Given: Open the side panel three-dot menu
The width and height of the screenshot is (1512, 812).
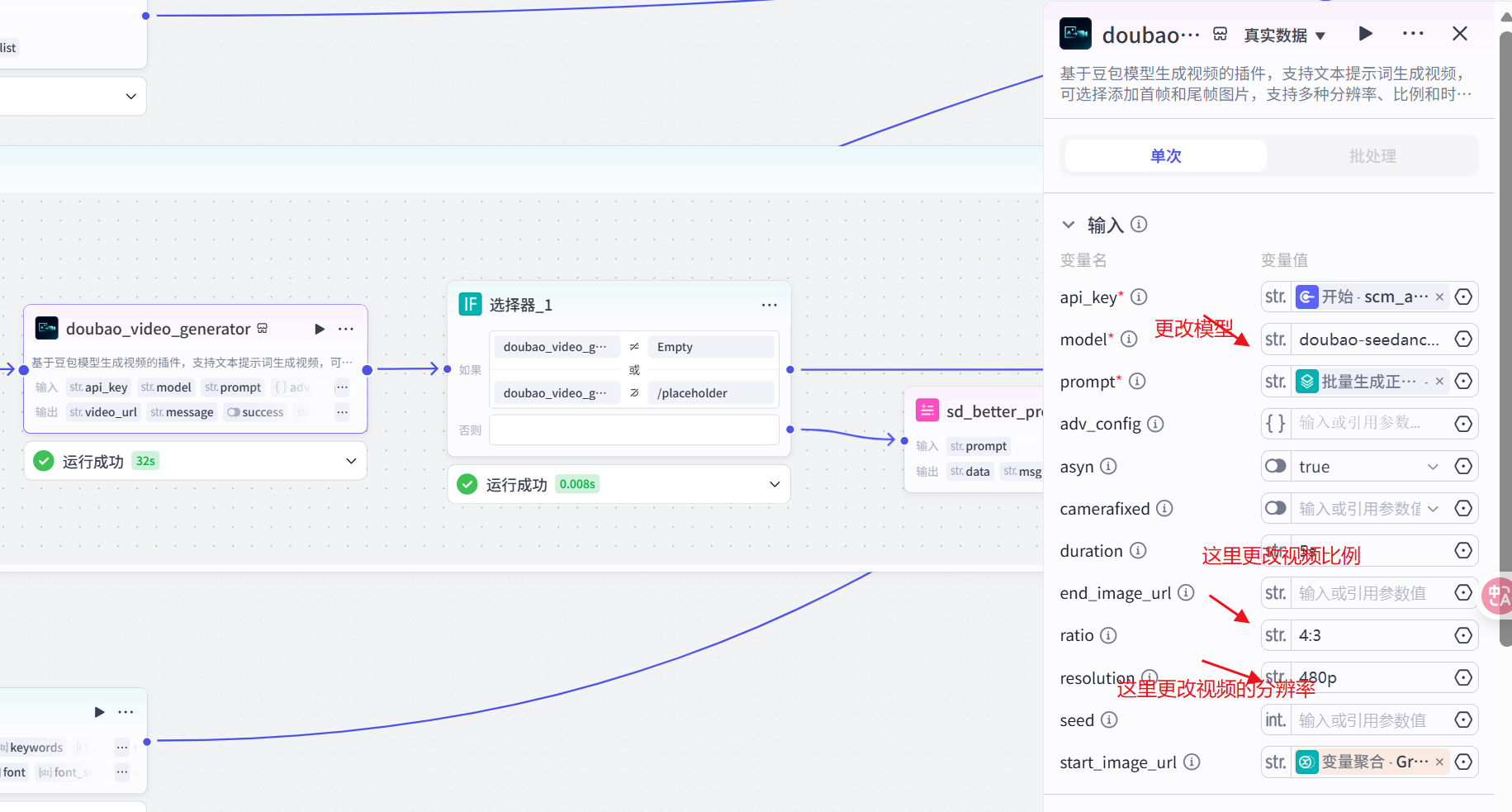Looking at the screenshot, I should coord(1413,34).
